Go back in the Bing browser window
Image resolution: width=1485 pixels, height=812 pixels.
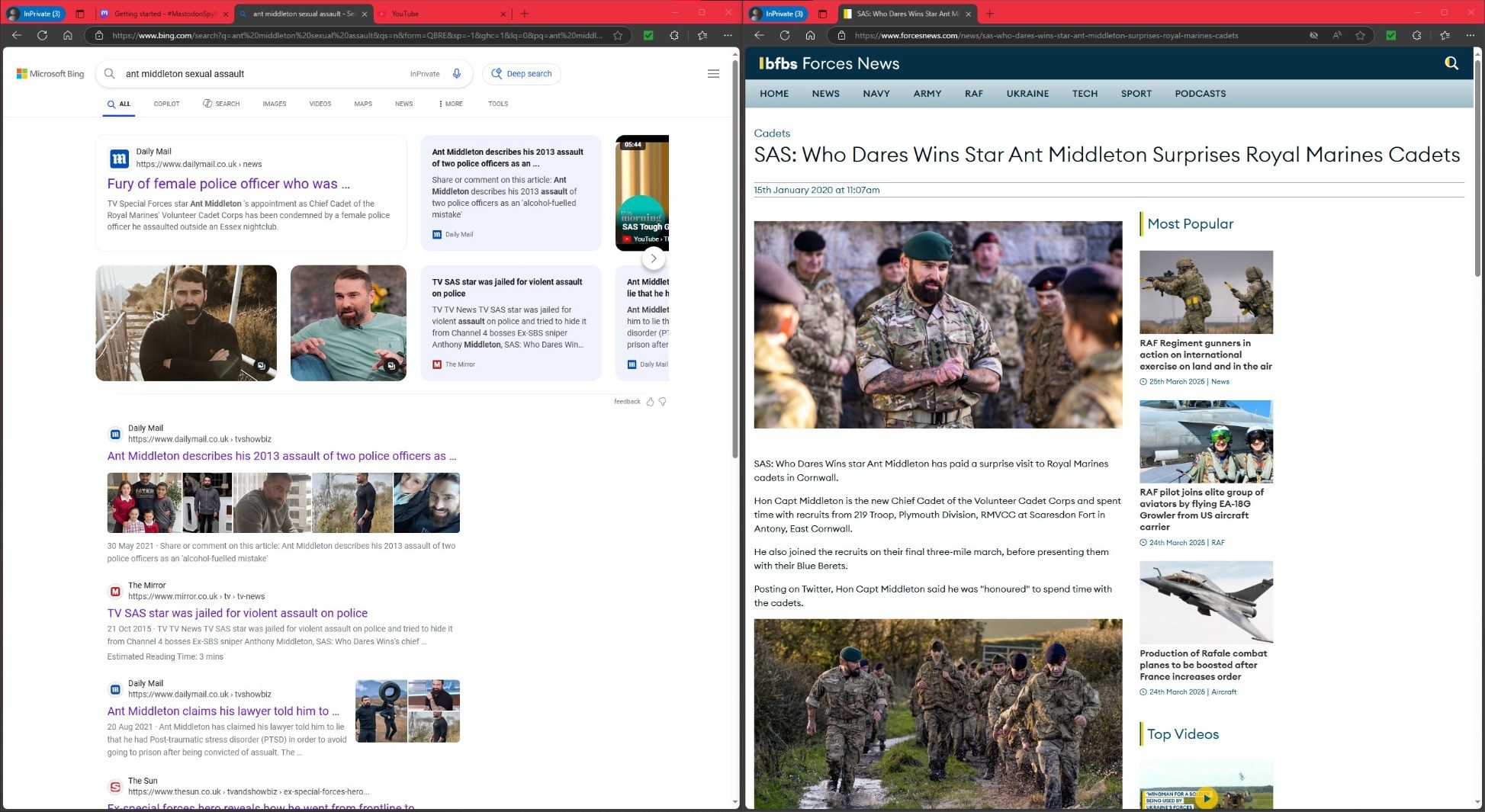click(17, 35)
